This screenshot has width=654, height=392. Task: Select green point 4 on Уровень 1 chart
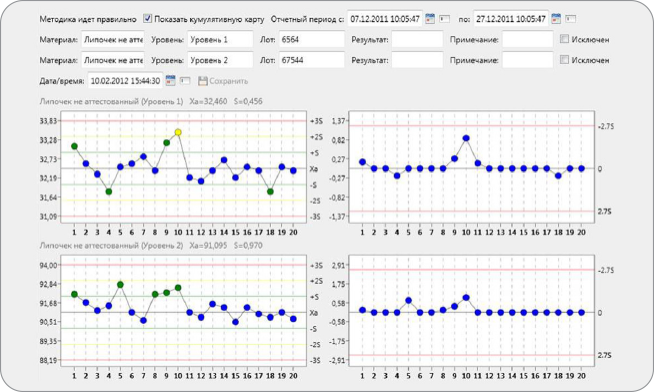click(x=109, y=192)
